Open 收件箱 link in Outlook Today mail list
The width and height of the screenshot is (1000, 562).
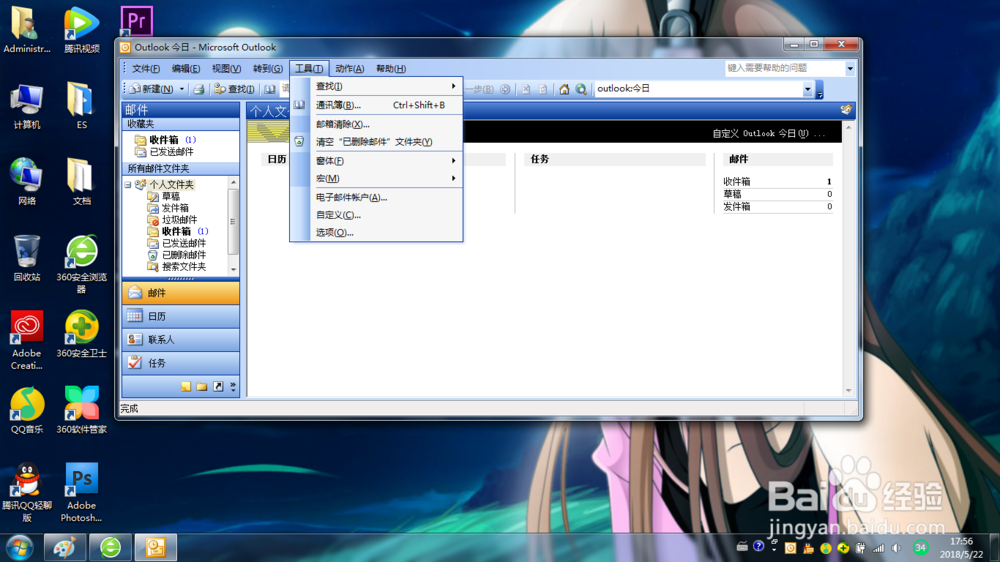pyautogui.click(x=737, y=182)
